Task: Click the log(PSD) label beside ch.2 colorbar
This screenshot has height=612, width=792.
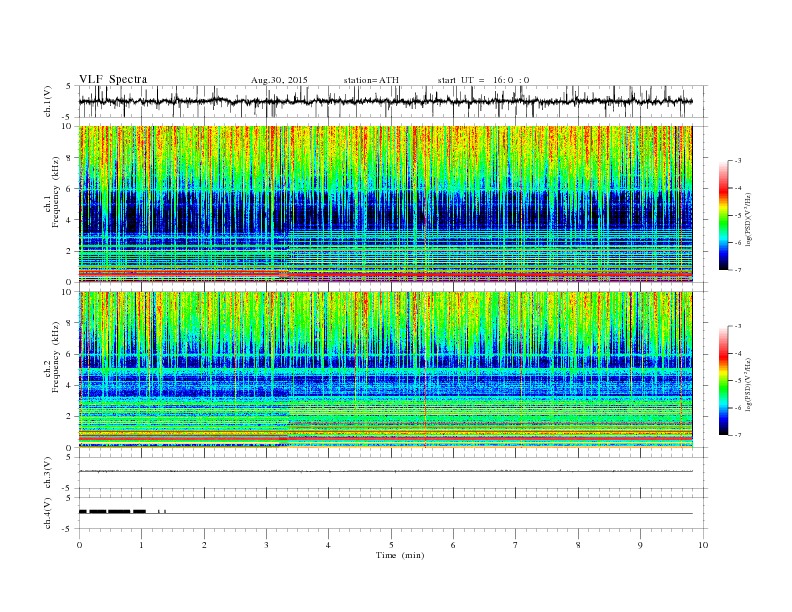Action: pyautogui.click(x=750, y=384)
